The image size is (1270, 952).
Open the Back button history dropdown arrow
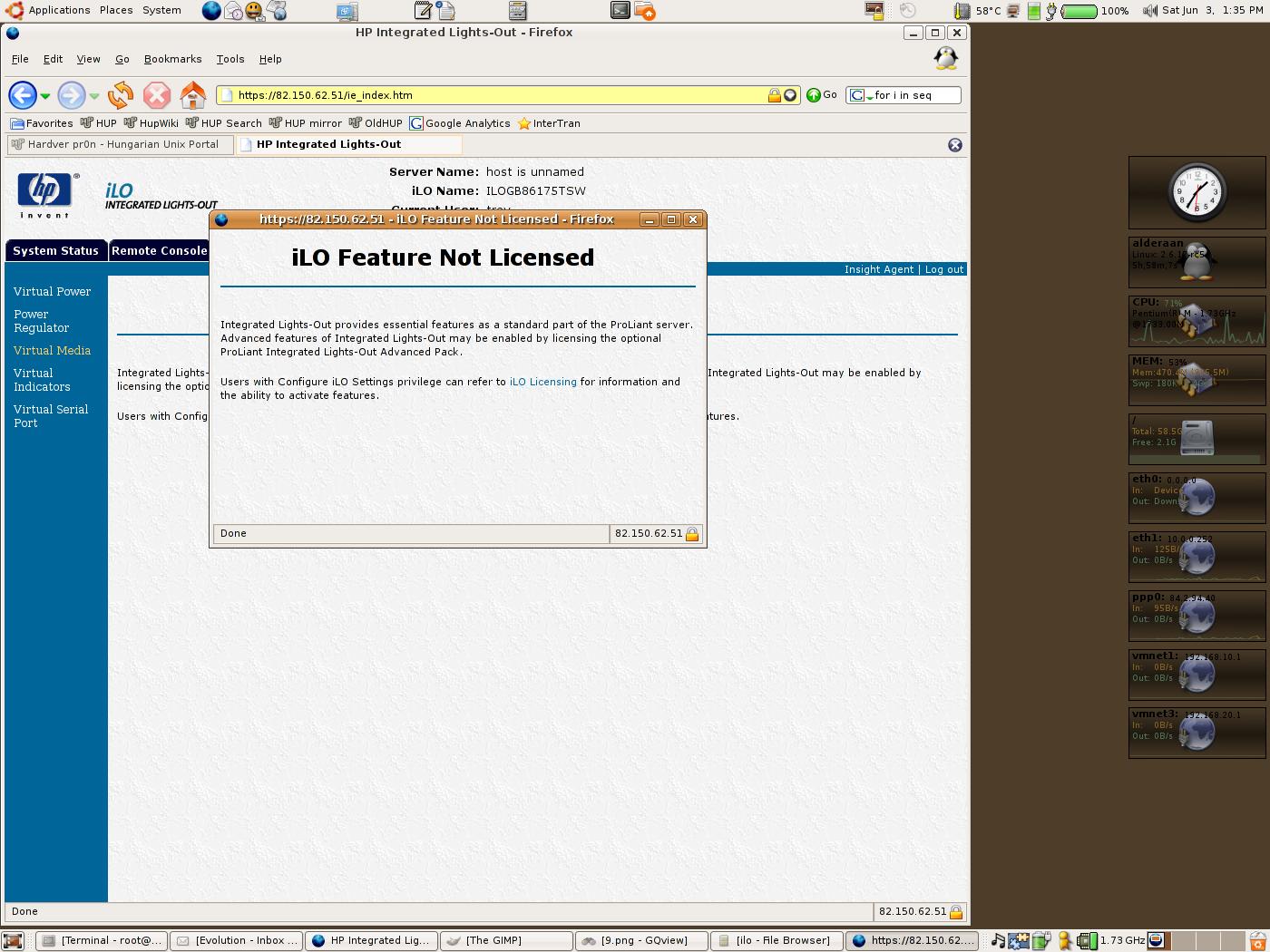[45, 96]
